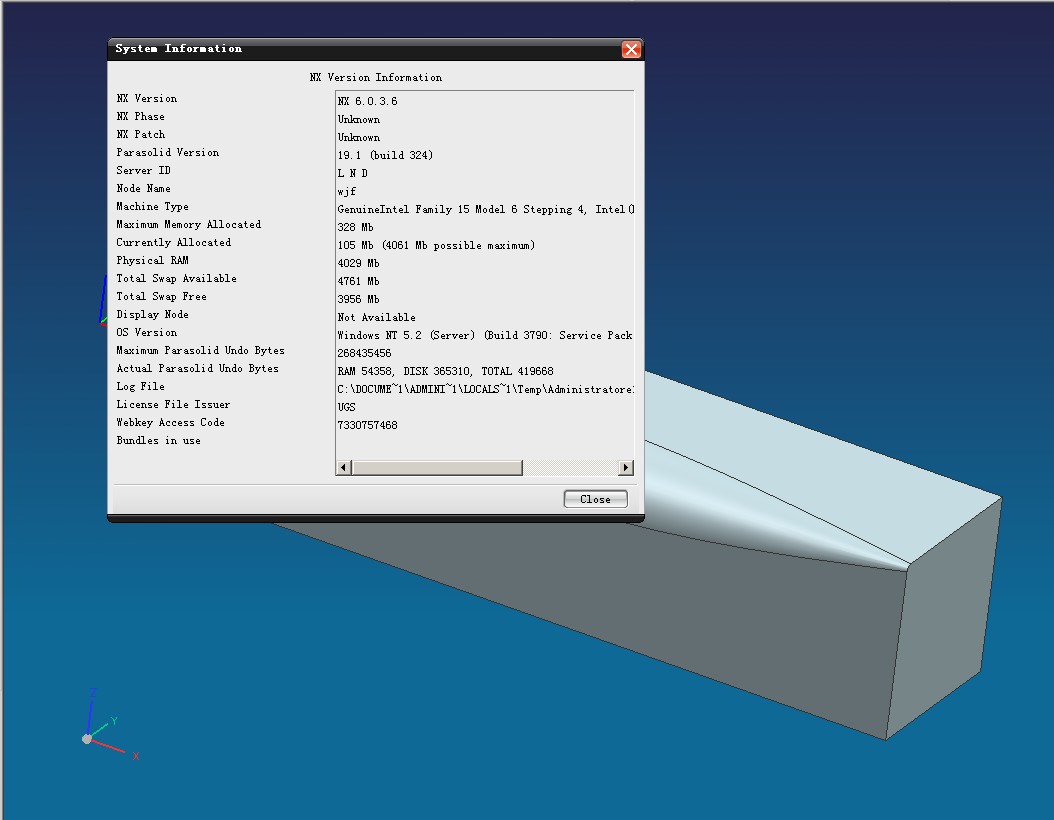
Task: Click the 'Server ID' label
Action: click(143, 171)
